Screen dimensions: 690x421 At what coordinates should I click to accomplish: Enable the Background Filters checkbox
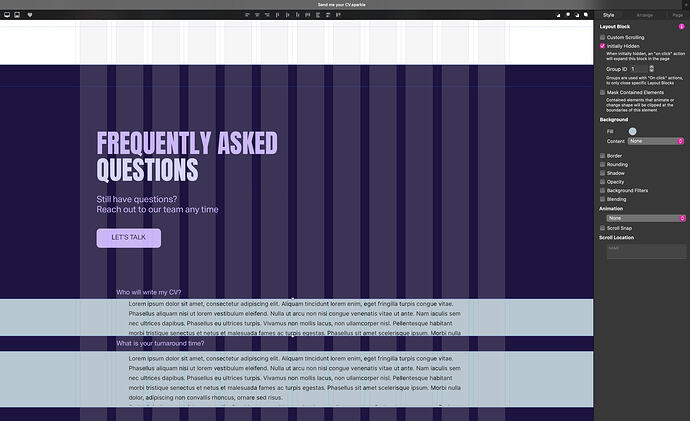coord(602,190)
